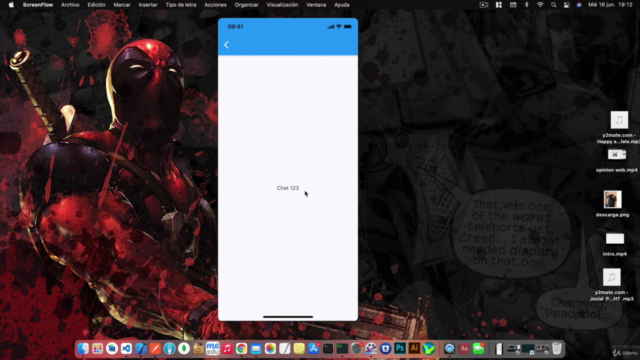Open the ScreenFlow app menu
640x360 pixels.
coord(38,5)
